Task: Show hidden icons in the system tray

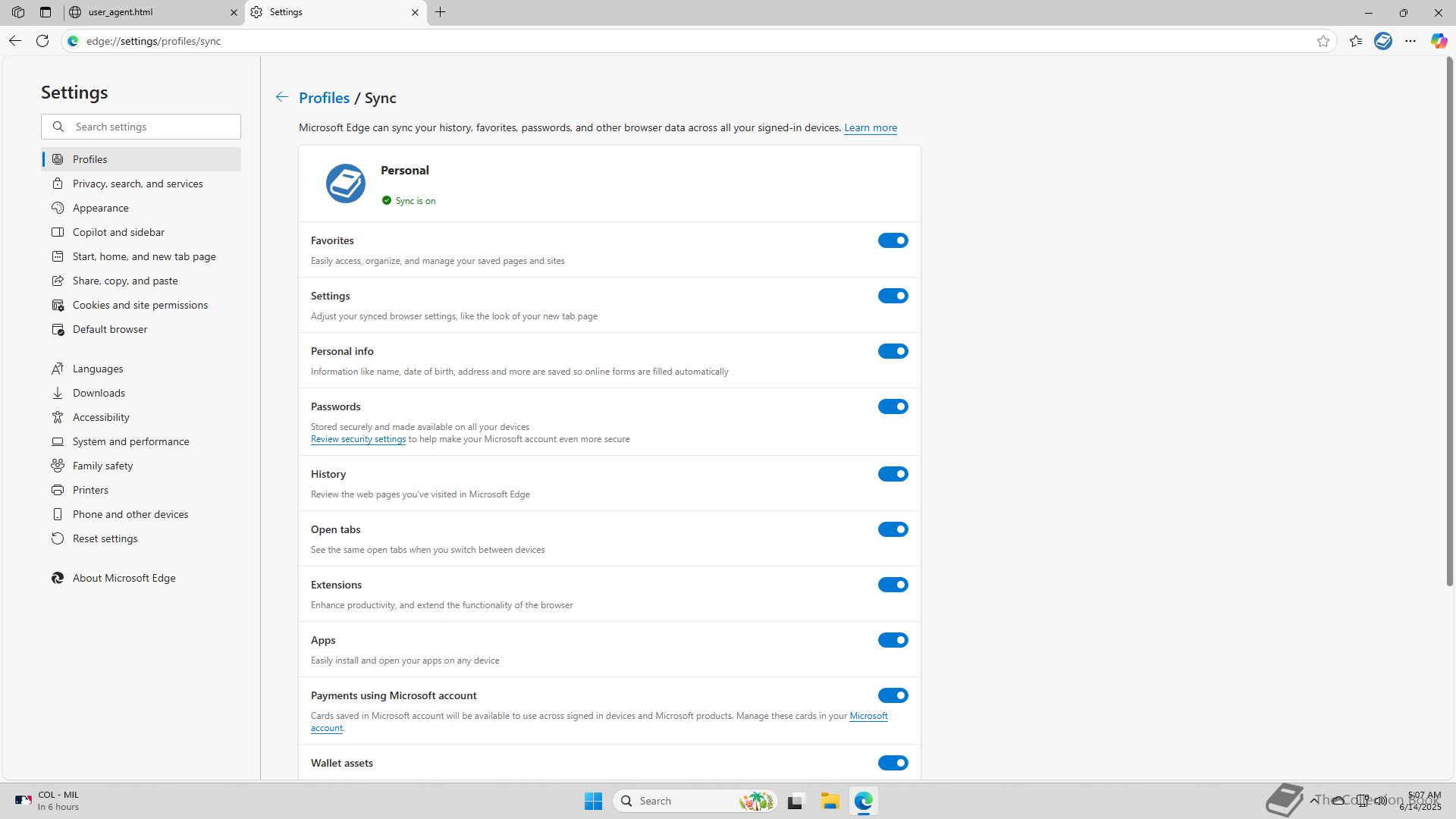Action: [1314, 800]
